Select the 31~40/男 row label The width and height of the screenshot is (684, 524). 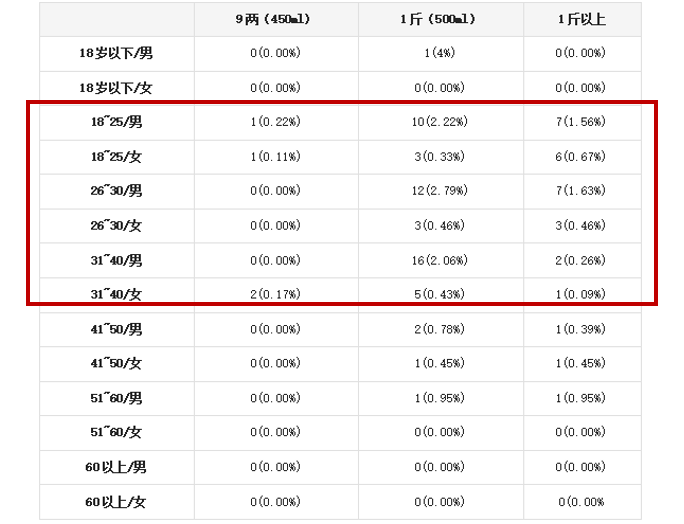[116, 260]
